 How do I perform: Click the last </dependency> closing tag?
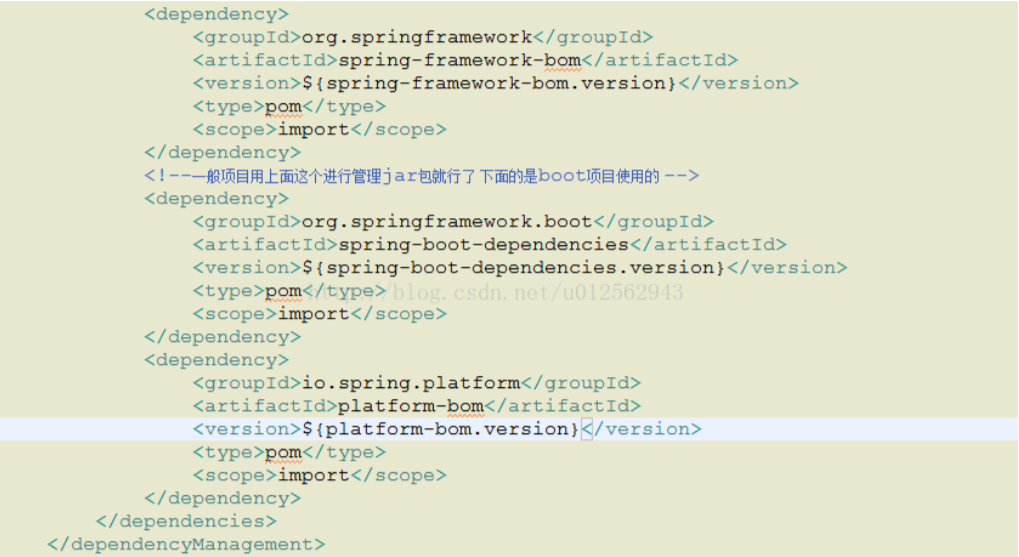pos(222,499)
